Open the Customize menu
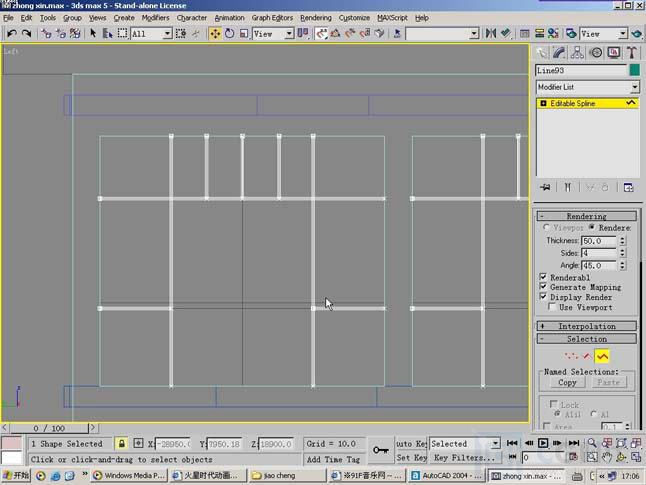This screenshot has width=646, height=485. pos(354,18)
